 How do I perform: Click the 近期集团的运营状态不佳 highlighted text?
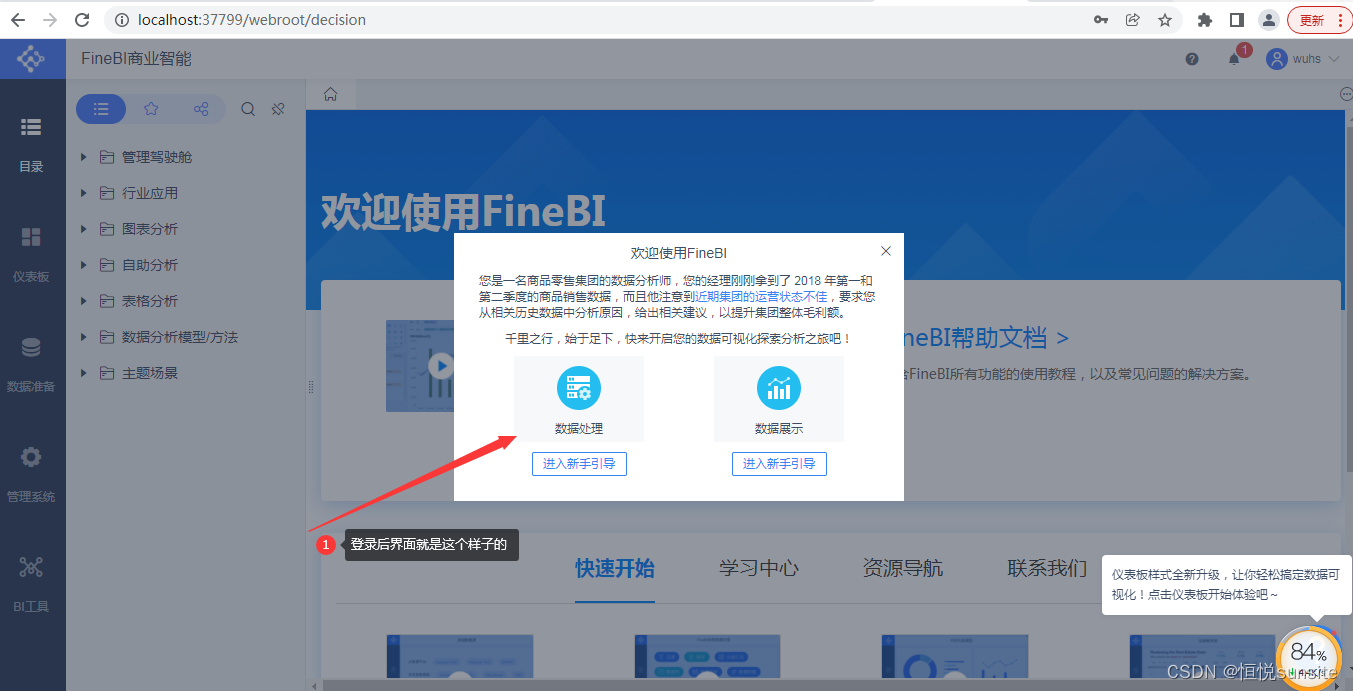pos(761,297)
